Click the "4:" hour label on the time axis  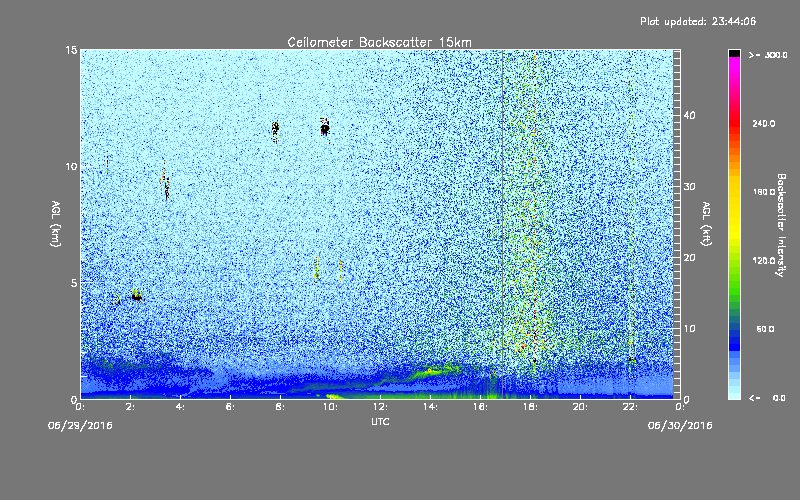pos(181,407)
